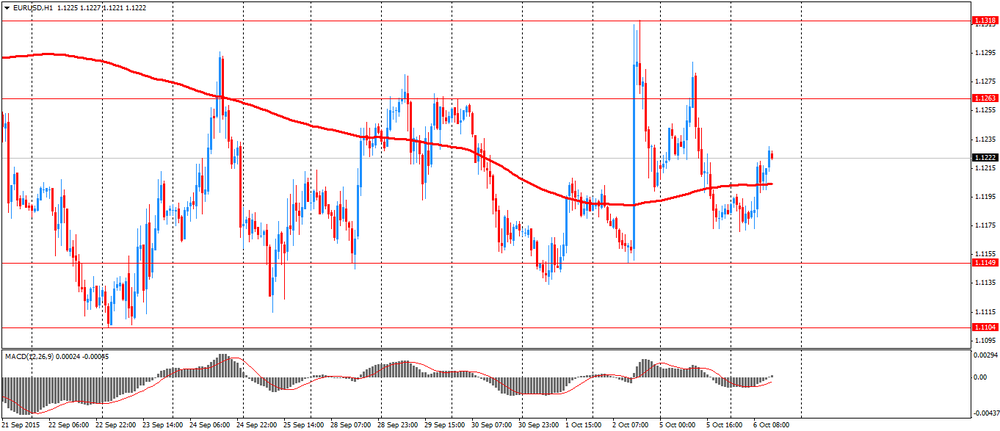Click the 0.00294 MACD scale value
The height and width of the screenshot is (431, 1000).
point(983,354)
